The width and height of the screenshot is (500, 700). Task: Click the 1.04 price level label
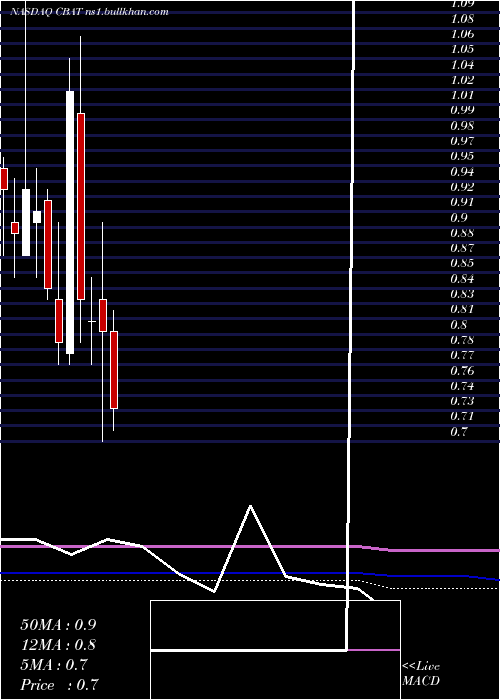click(462, 66)
